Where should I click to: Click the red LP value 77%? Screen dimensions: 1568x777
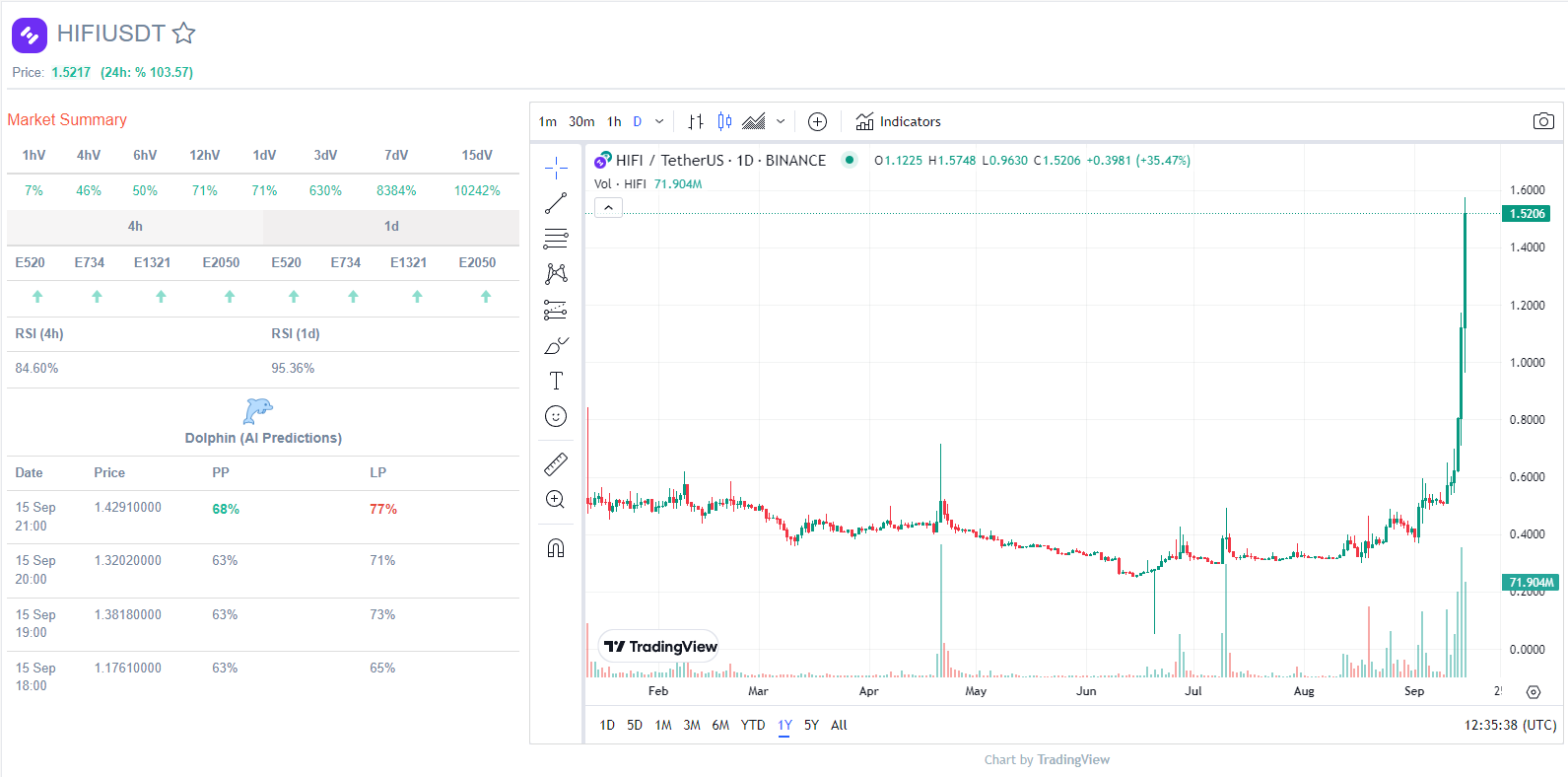pos(383,509)
